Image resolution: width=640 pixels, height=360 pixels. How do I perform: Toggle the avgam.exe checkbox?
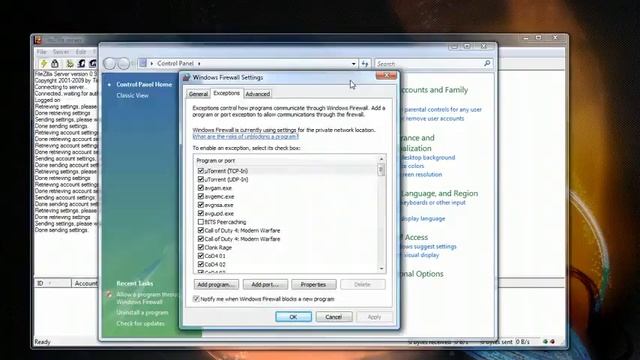[200, 188]
